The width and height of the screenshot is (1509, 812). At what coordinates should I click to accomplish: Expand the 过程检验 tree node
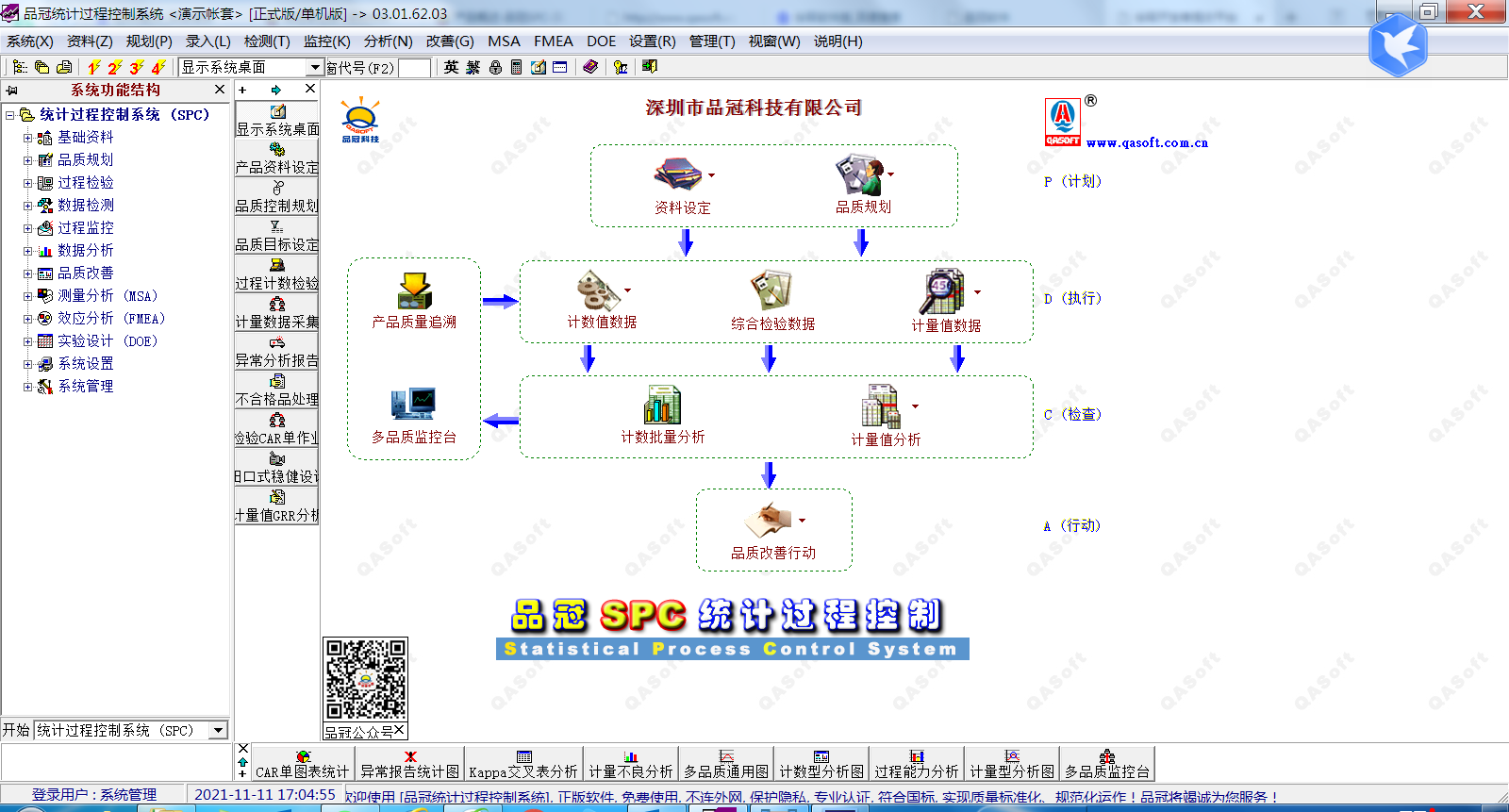click(27, 183)
